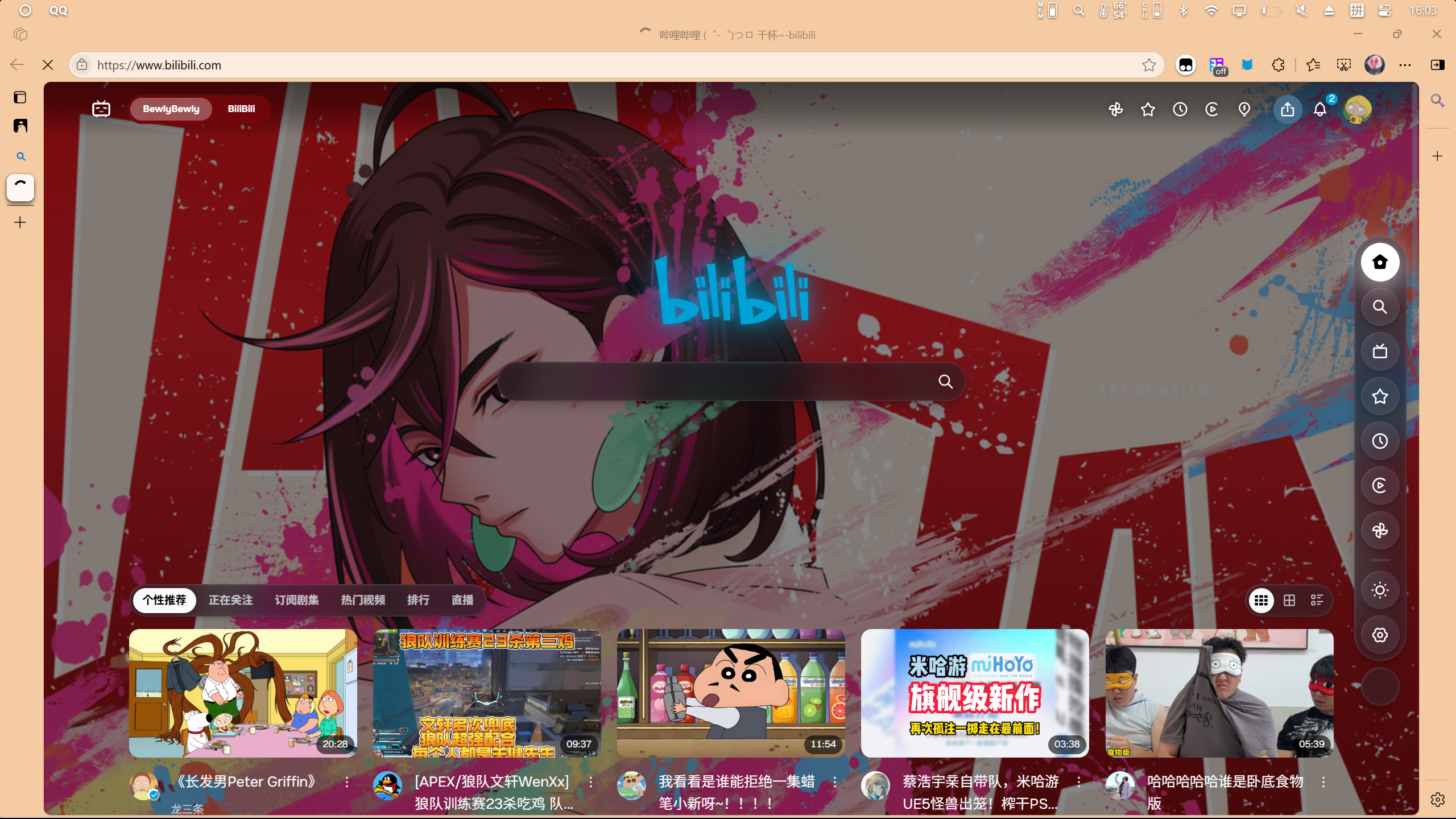The width and height of the screenshot is (1456, 819).
Task: Select the 排行 tab
Action: click(x=418, y=600)
